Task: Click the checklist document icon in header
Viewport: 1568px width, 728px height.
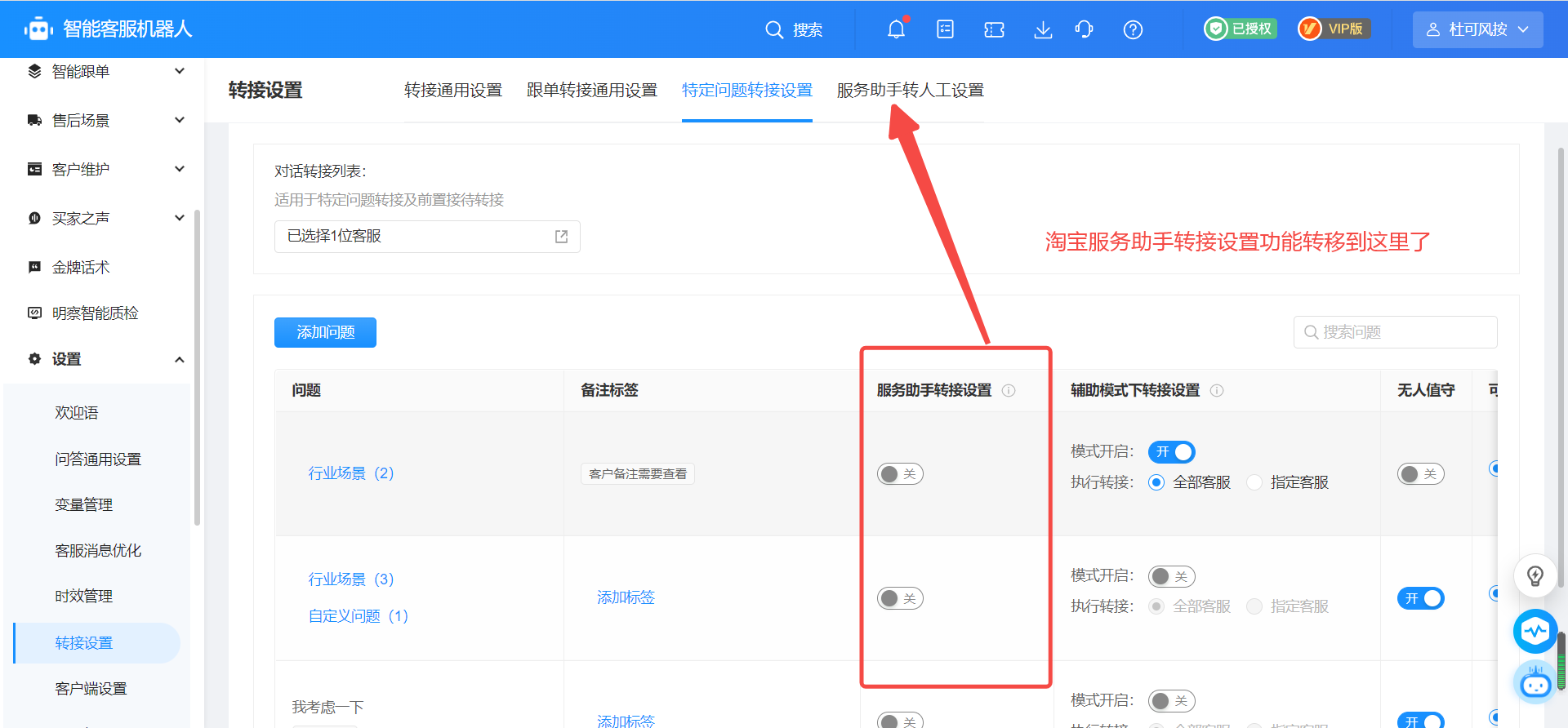Action: click(x=945, y=29)
